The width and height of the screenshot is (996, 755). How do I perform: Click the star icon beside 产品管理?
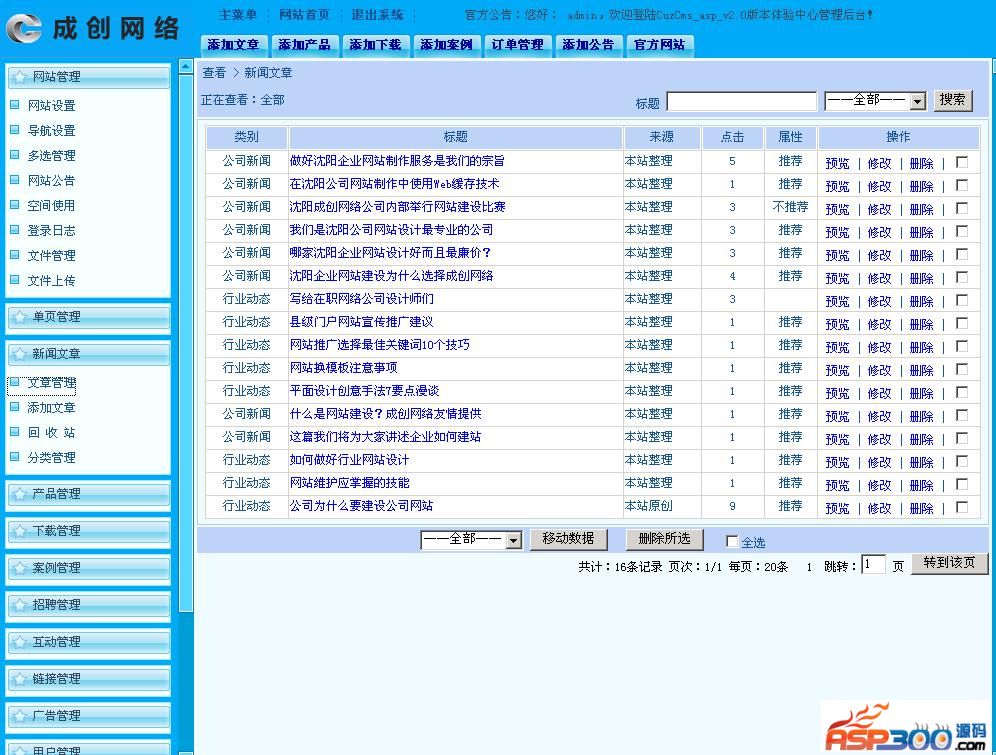tap(19, 494)
